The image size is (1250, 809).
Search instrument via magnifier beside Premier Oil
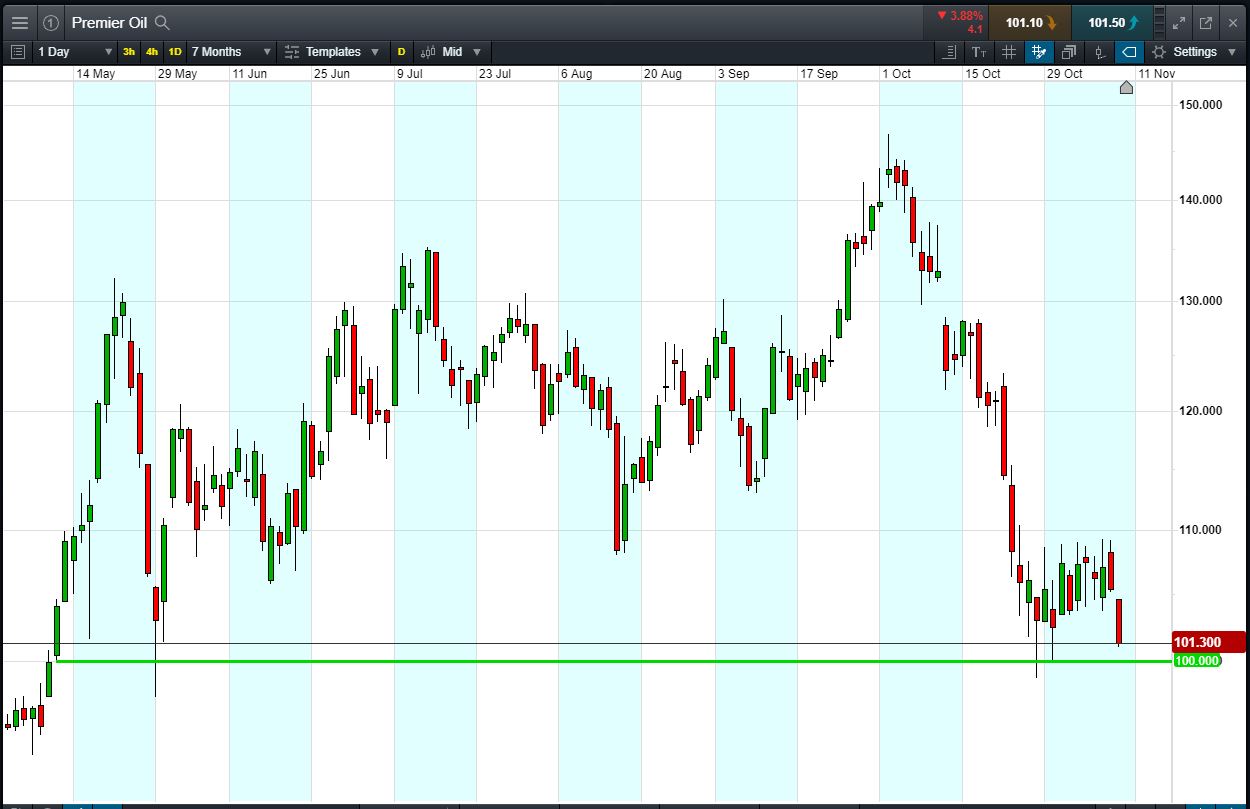click(163, 22)
